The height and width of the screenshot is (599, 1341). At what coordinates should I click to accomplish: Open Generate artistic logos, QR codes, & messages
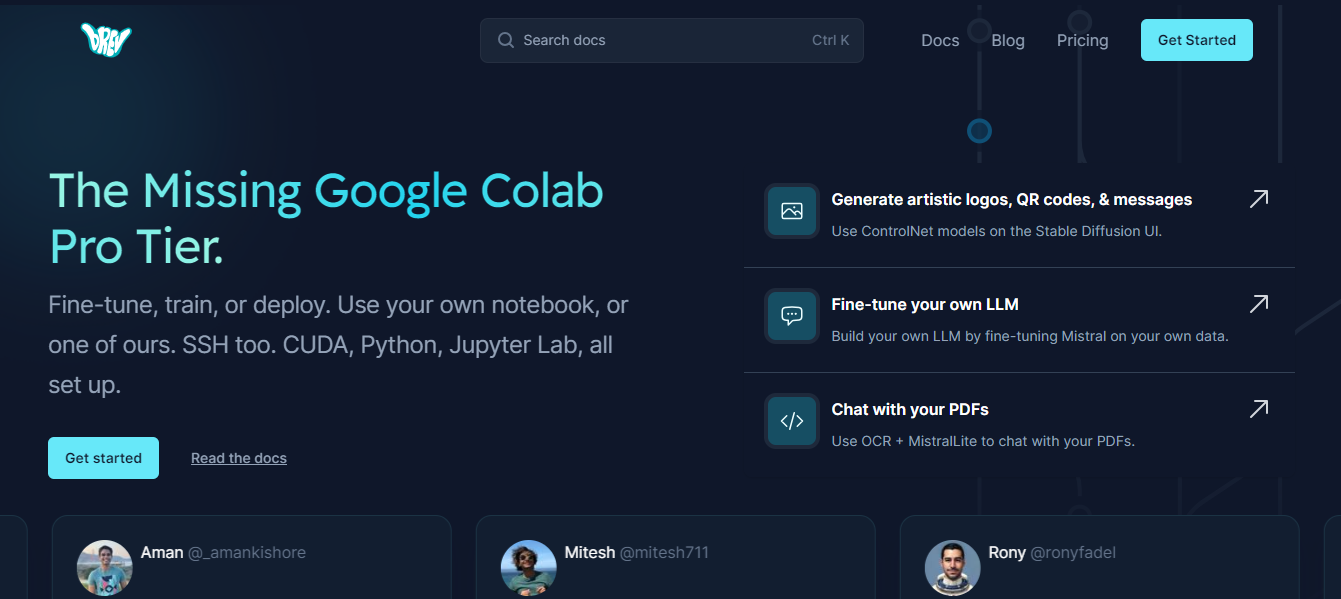tap(1011, 199)
